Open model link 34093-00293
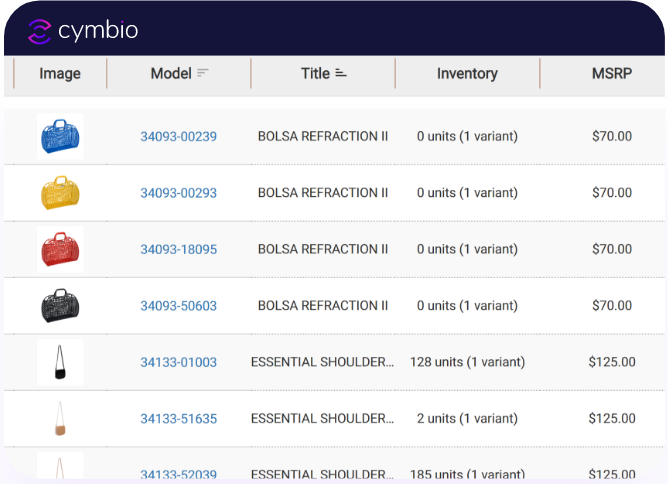This screenshot has width=668, height=484. coord(178,193)
